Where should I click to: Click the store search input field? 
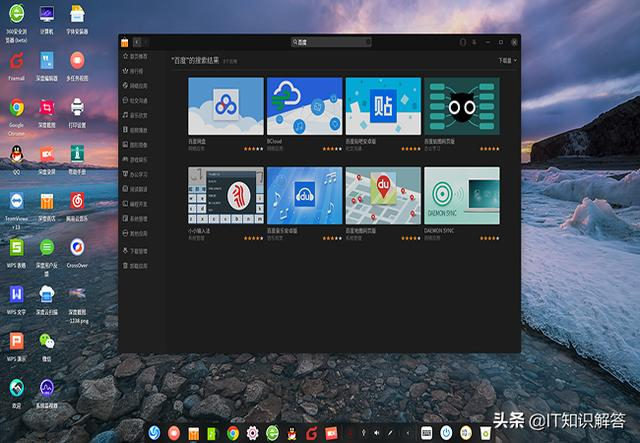[x=331, y=42]
